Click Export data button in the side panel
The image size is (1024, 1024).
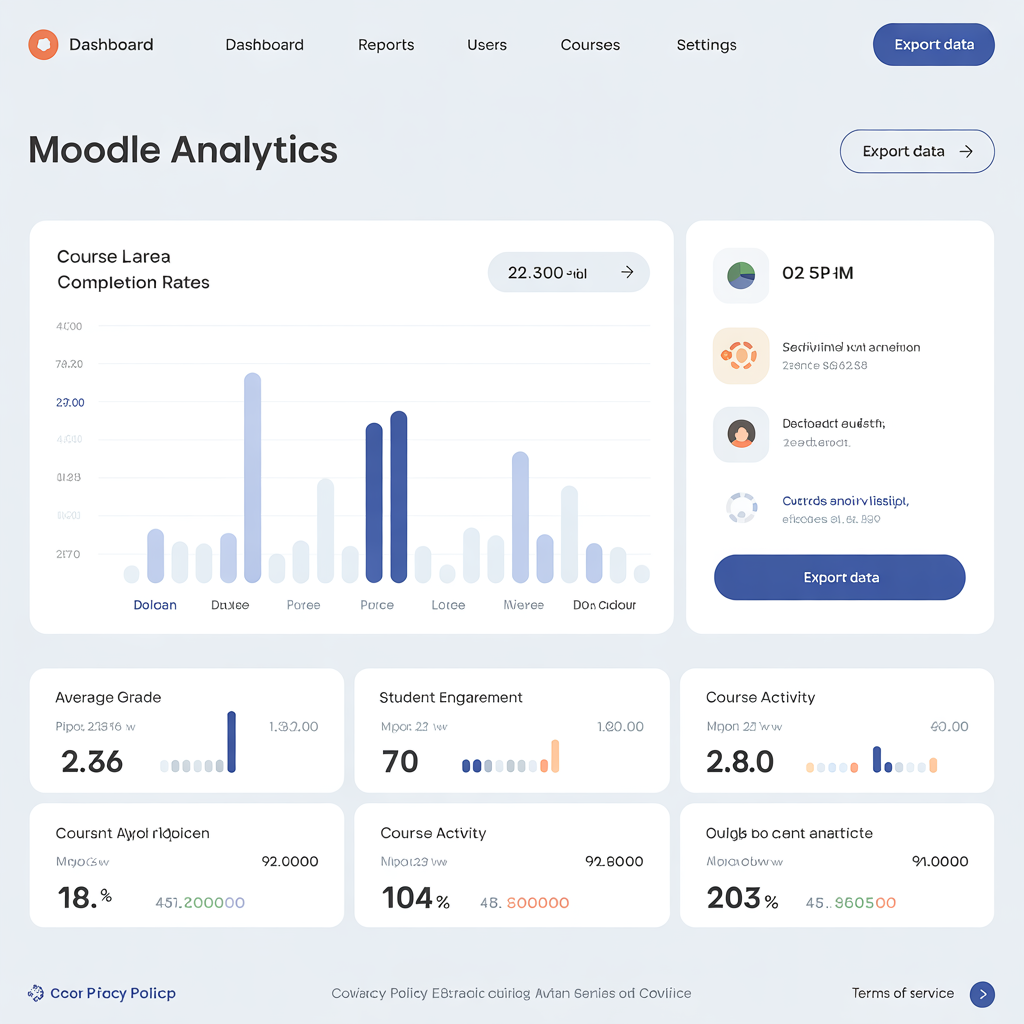pos(839,577)
